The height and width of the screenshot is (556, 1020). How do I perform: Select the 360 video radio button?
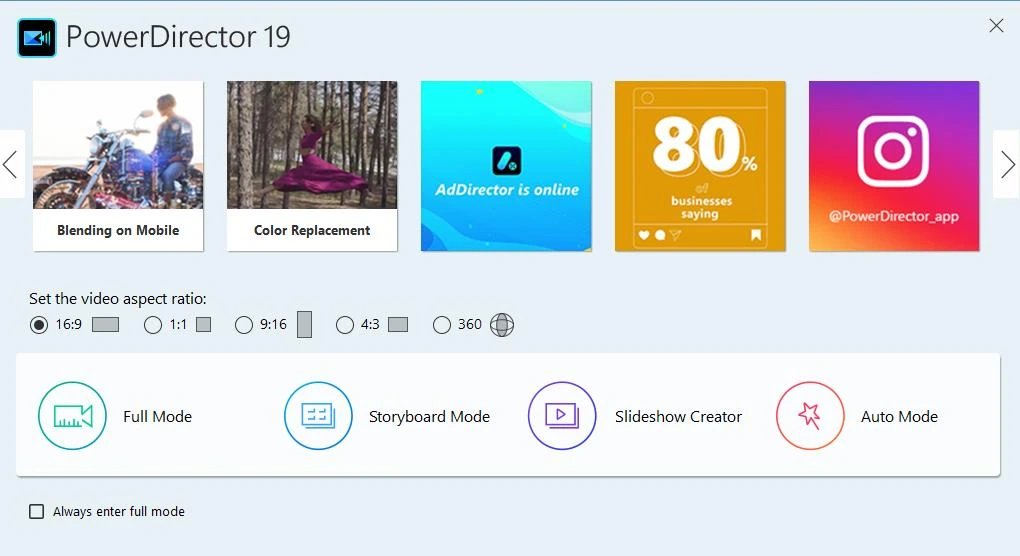click(442, 324)
